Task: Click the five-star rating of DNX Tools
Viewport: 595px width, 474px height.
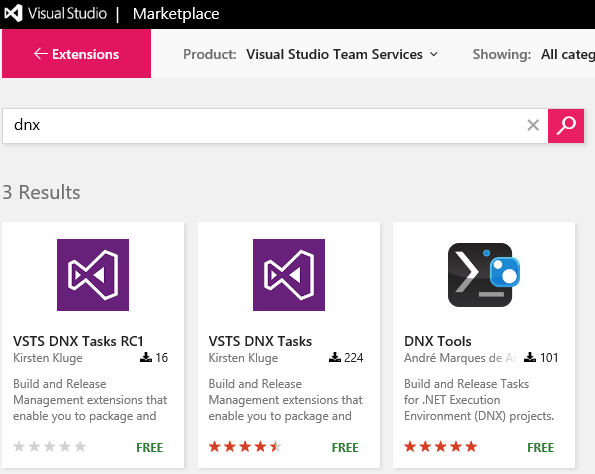Action: [441, 446]
